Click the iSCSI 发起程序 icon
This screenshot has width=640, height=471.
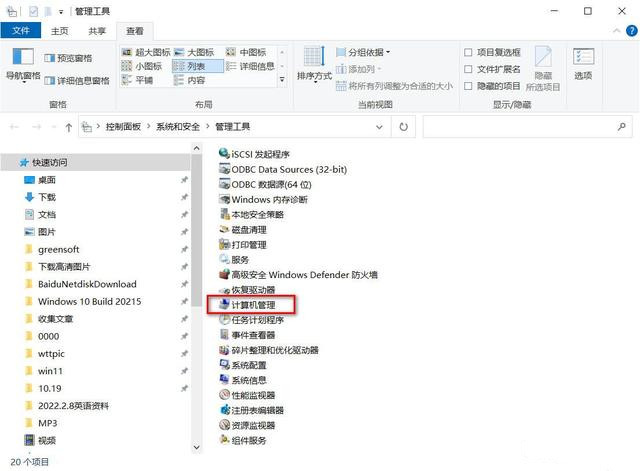click(x=224, y=154)
